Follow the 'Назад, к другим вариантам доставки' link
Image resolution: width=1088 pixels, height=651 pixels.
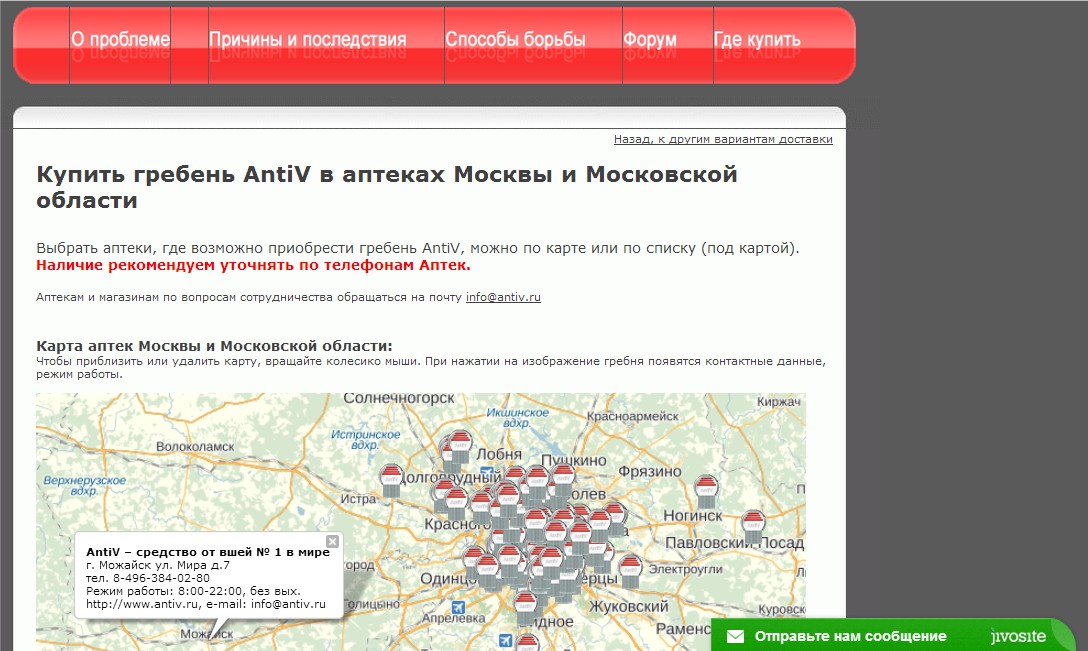pos(723,139)
